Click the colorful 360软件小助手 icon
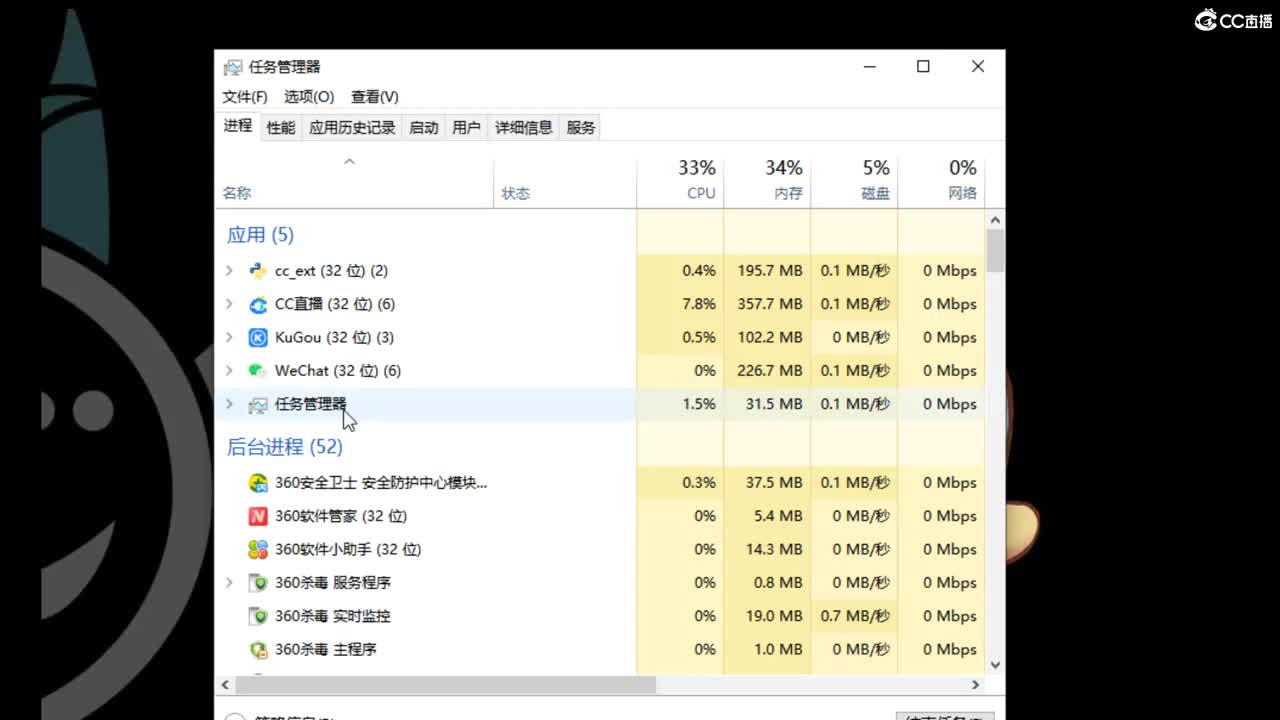 (x=258, y=549)
